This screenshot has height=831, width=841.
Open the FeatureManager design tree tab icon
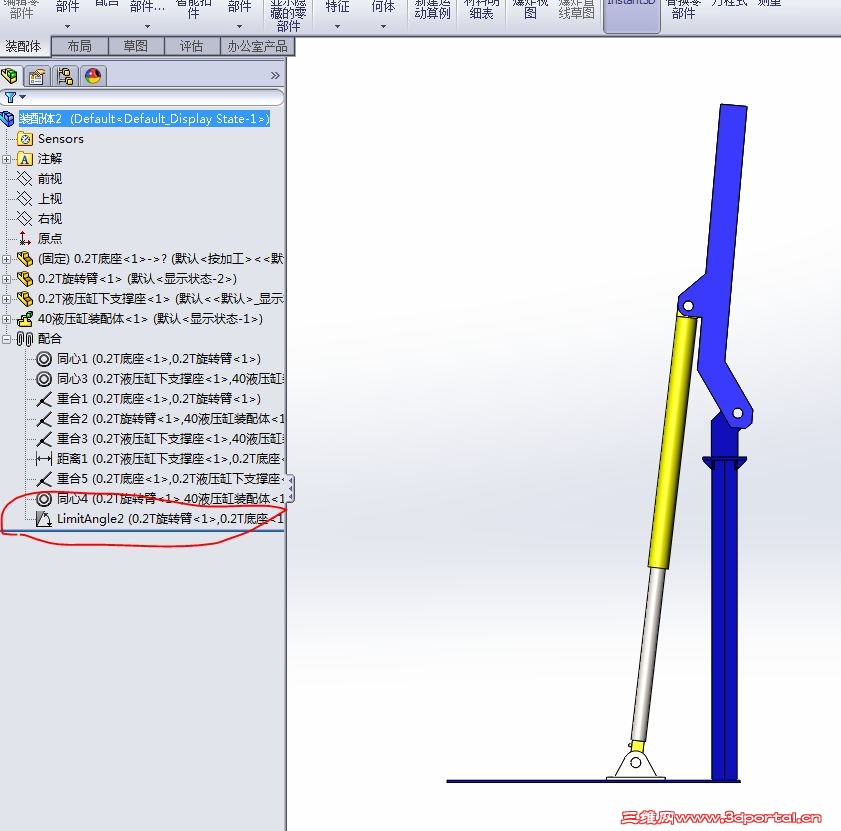pyautogui.click(x=10, y=76)
